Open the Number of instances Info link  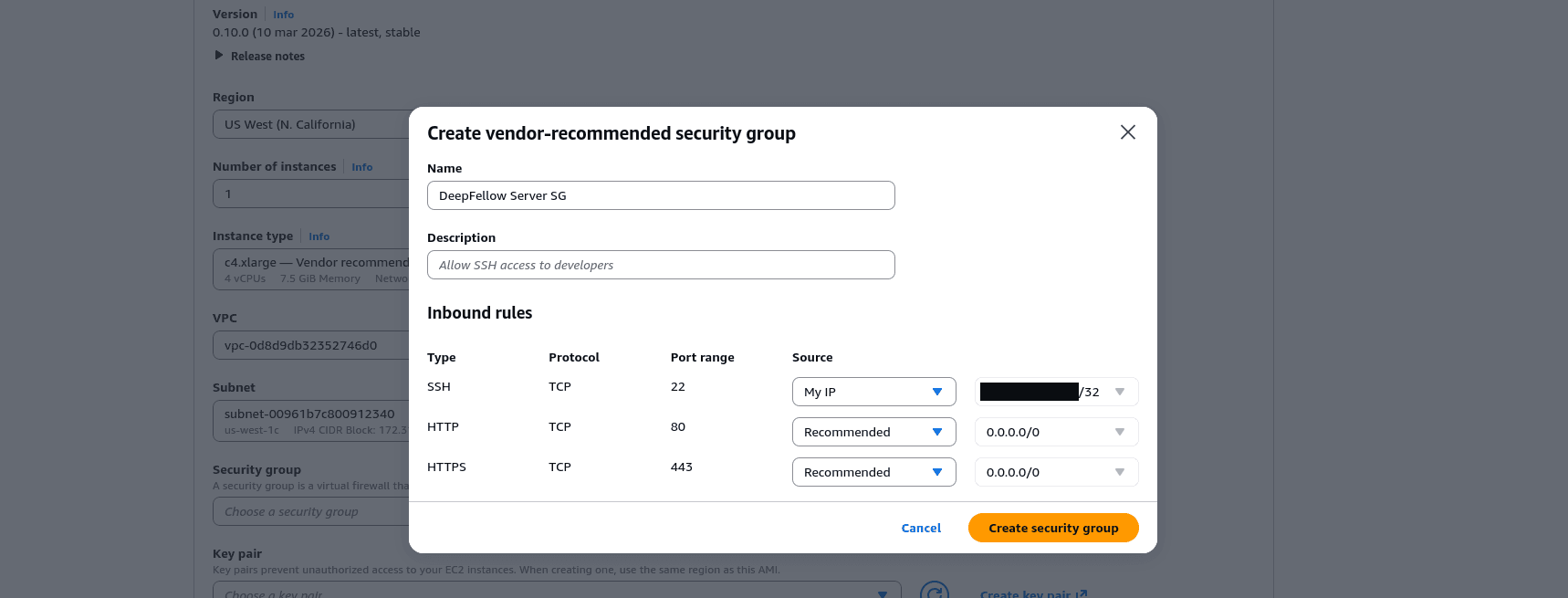(x=362, y=167)
